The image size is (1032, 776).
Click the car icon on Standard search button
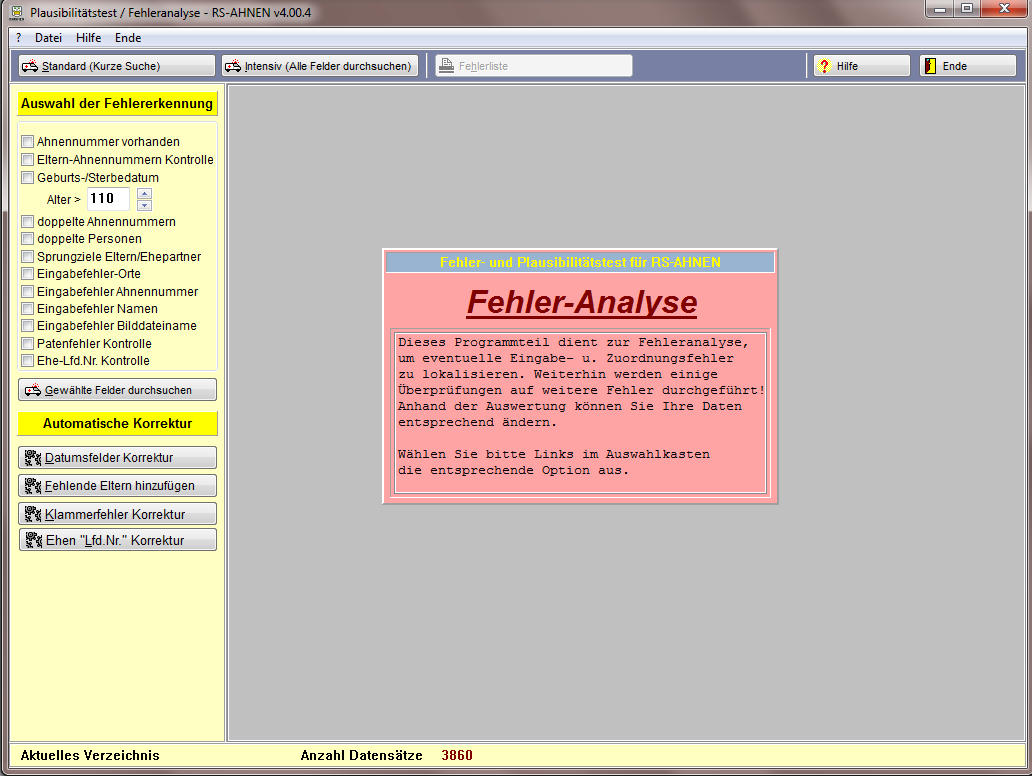(30, 66)
